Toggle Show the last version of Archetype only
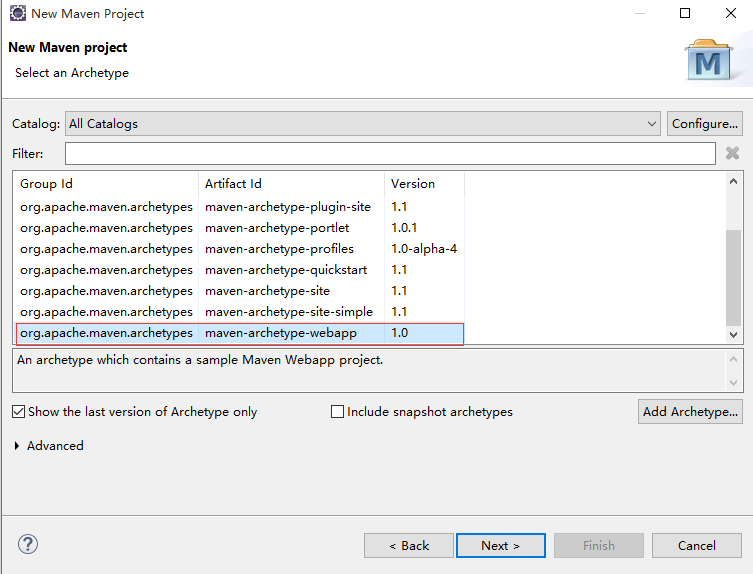This screenshot has height=574, width=753. click(x=19, y=412)
